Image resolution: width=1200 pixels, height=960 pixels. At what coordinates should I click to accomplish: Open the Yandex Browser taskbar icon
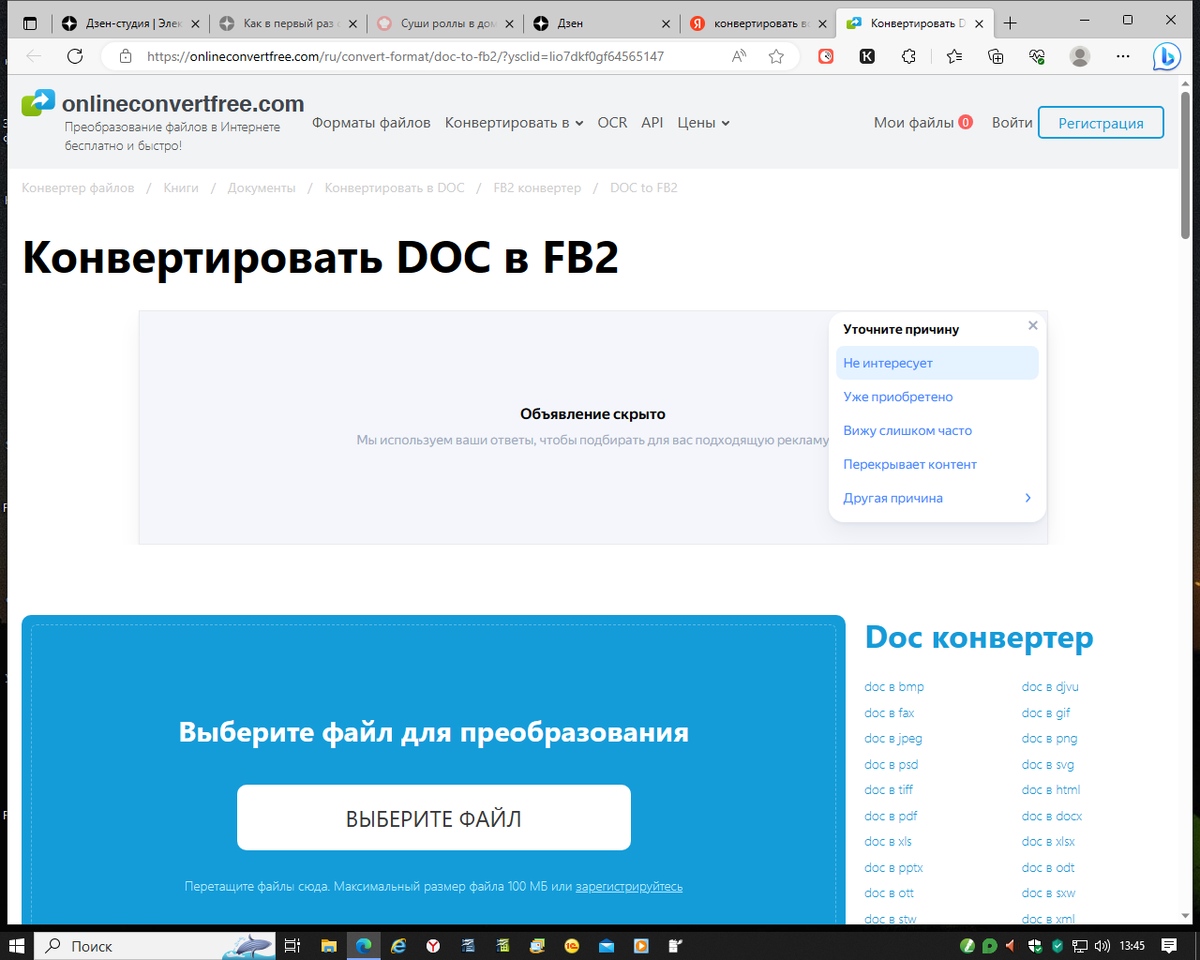(431, 945)
